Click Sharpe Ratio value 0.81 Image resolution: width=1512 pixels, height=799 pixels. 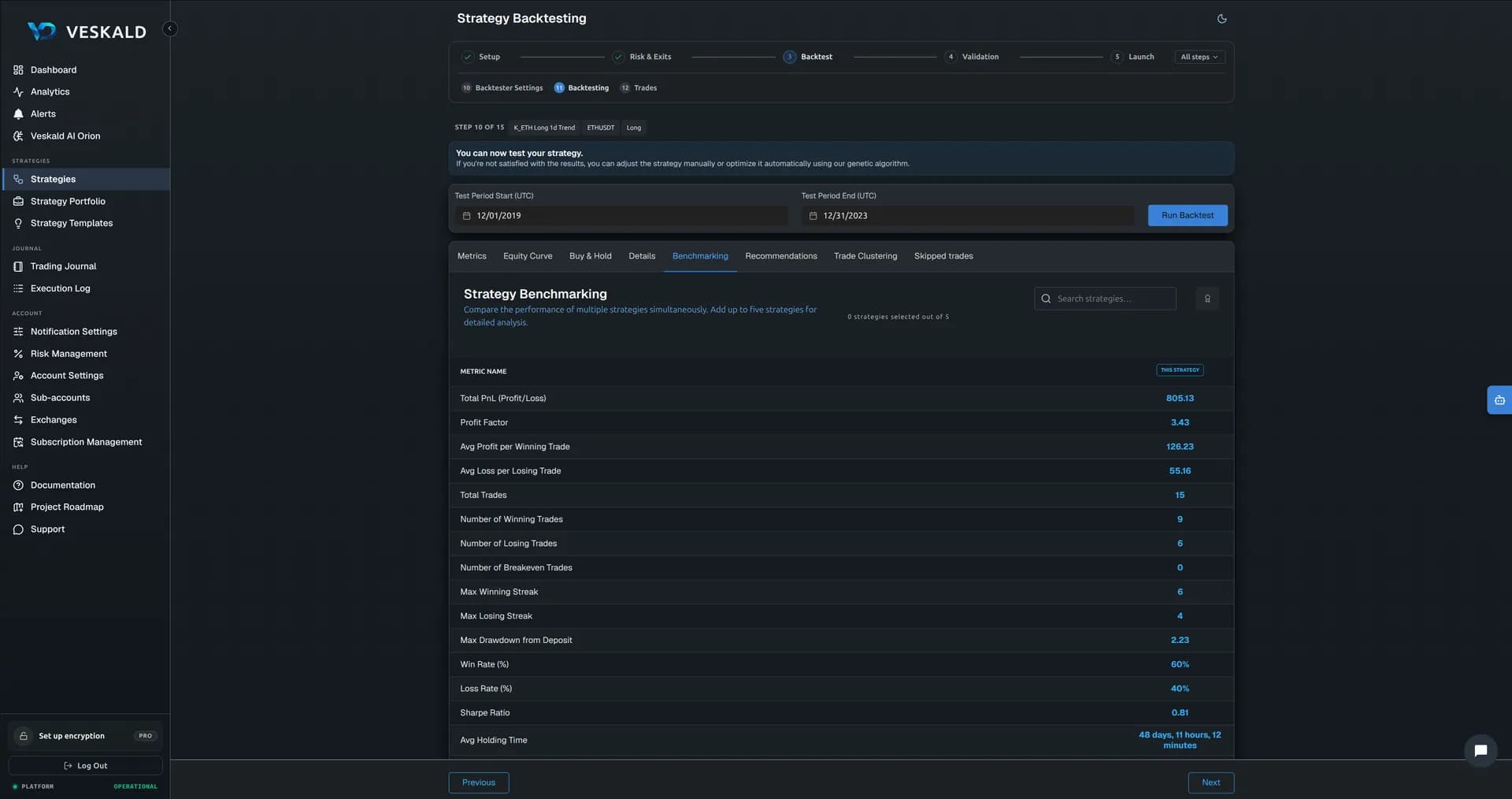pos(1180,713)
